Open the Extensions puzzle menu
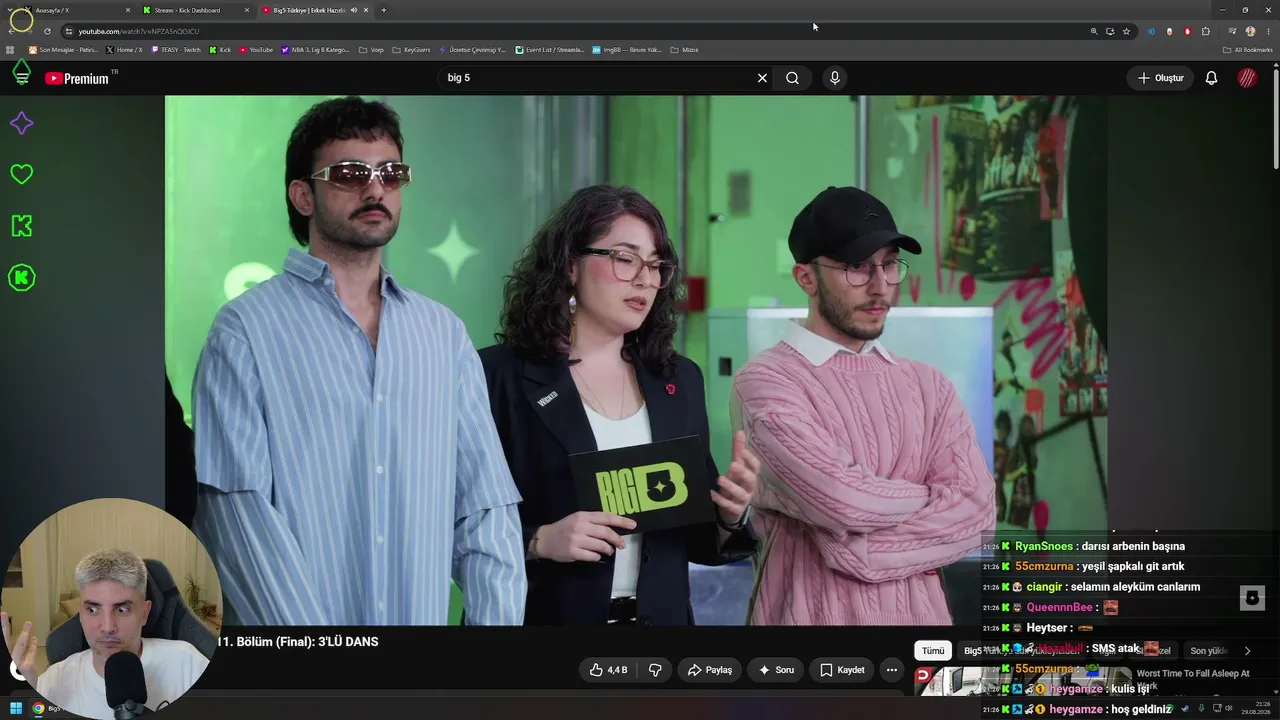 [x=1206, y=31]
